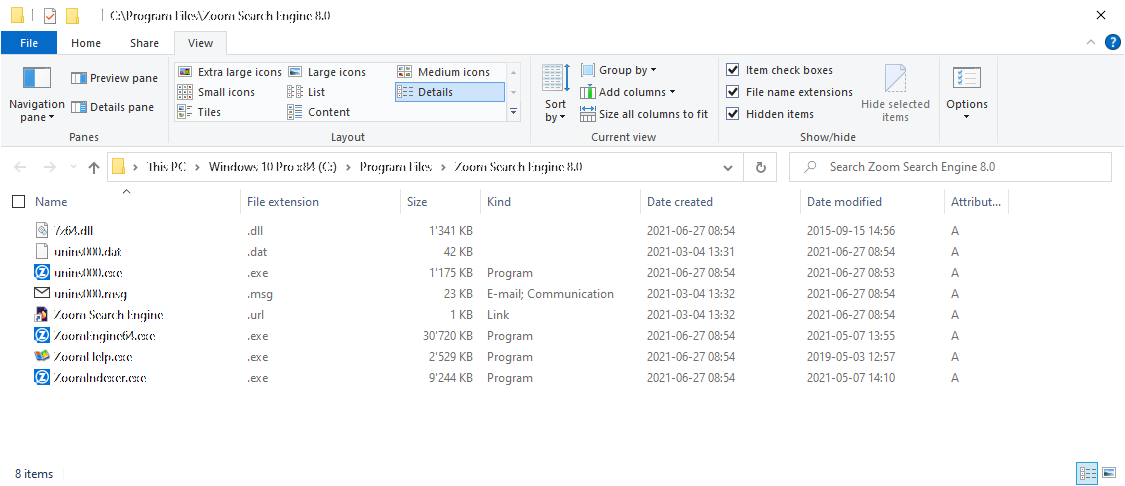Refresh the folder view
The width and height of the screenshot is (1125, 486).
coord(761,167)
